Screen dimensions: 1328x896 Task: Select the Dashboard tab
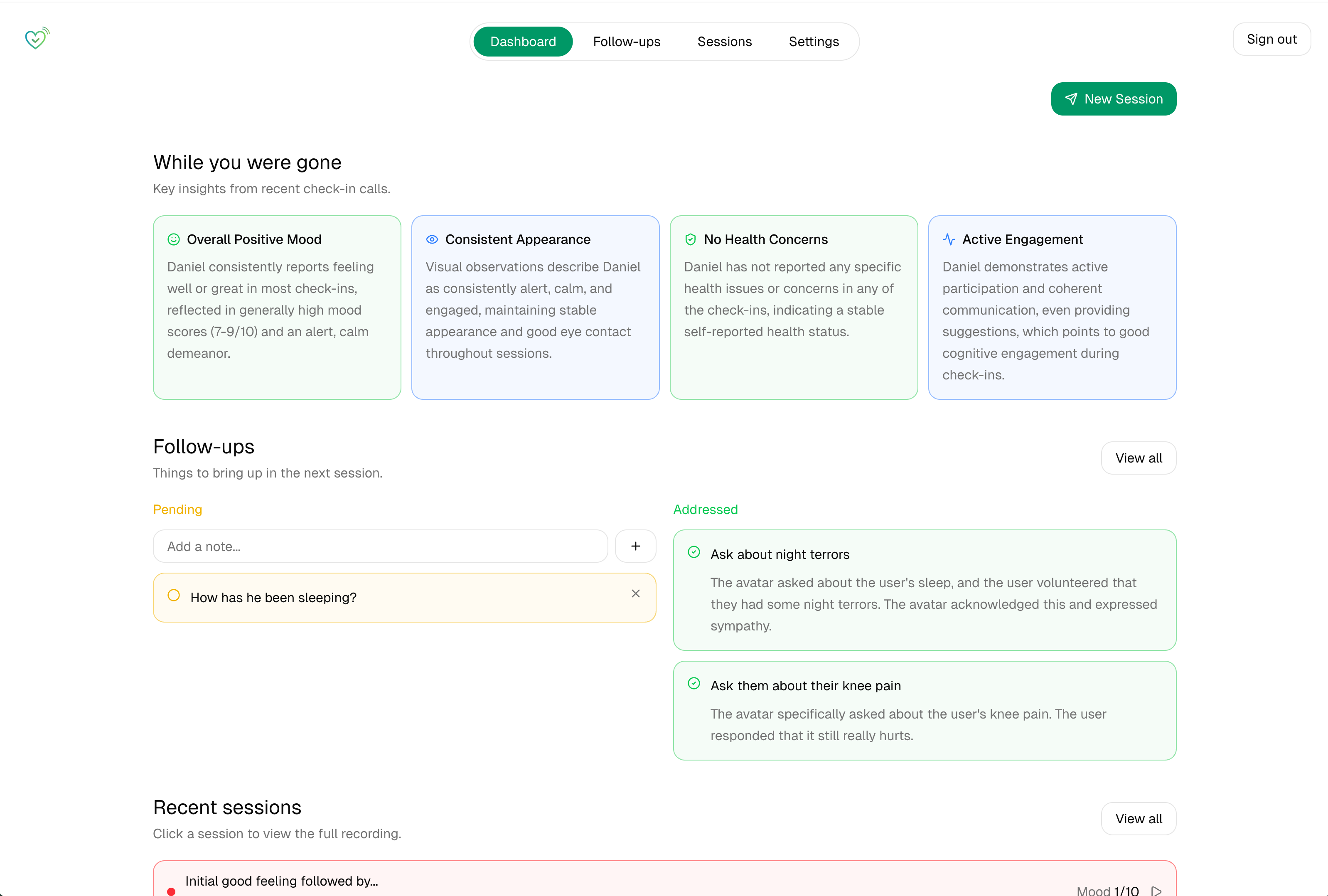point(523,42)
